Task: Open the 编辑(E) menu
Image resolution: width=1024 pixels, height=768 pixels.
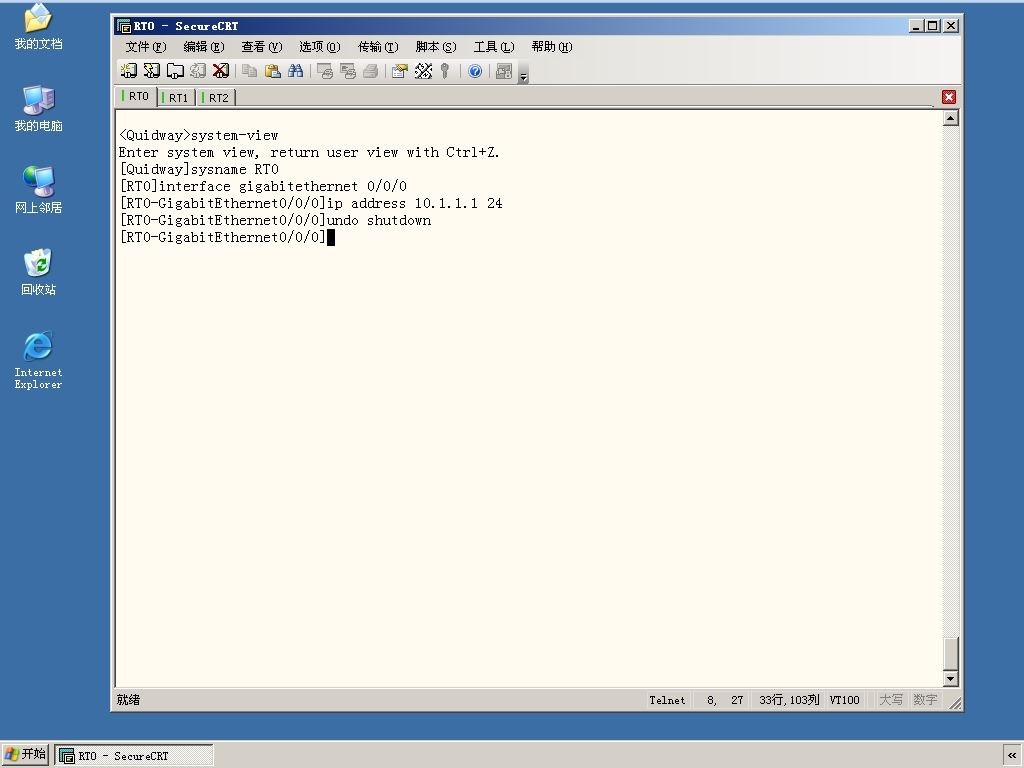Action: [x=204, y=46]
